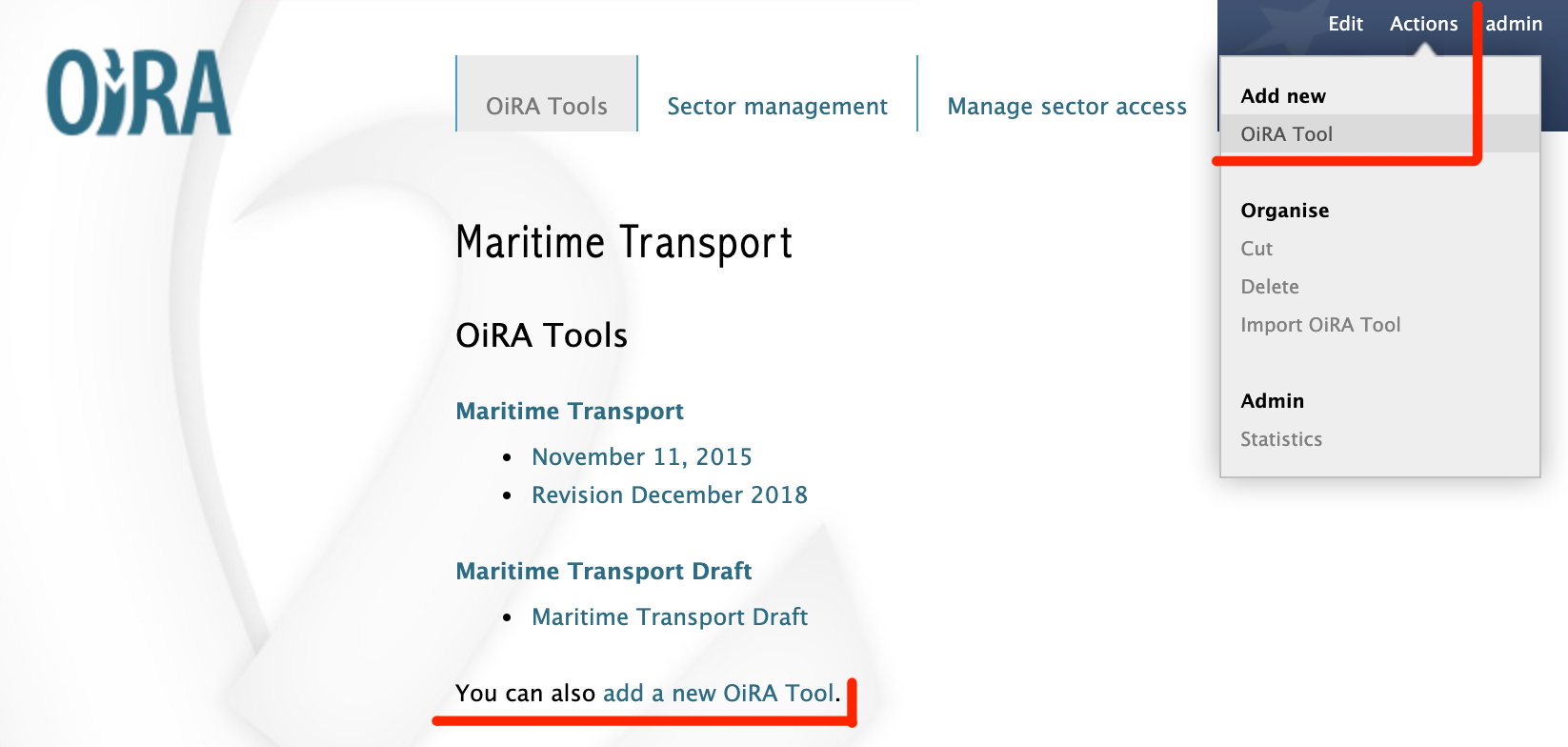
Task: Click the November 11, 2015 version
Action: [x=642, y=456]
